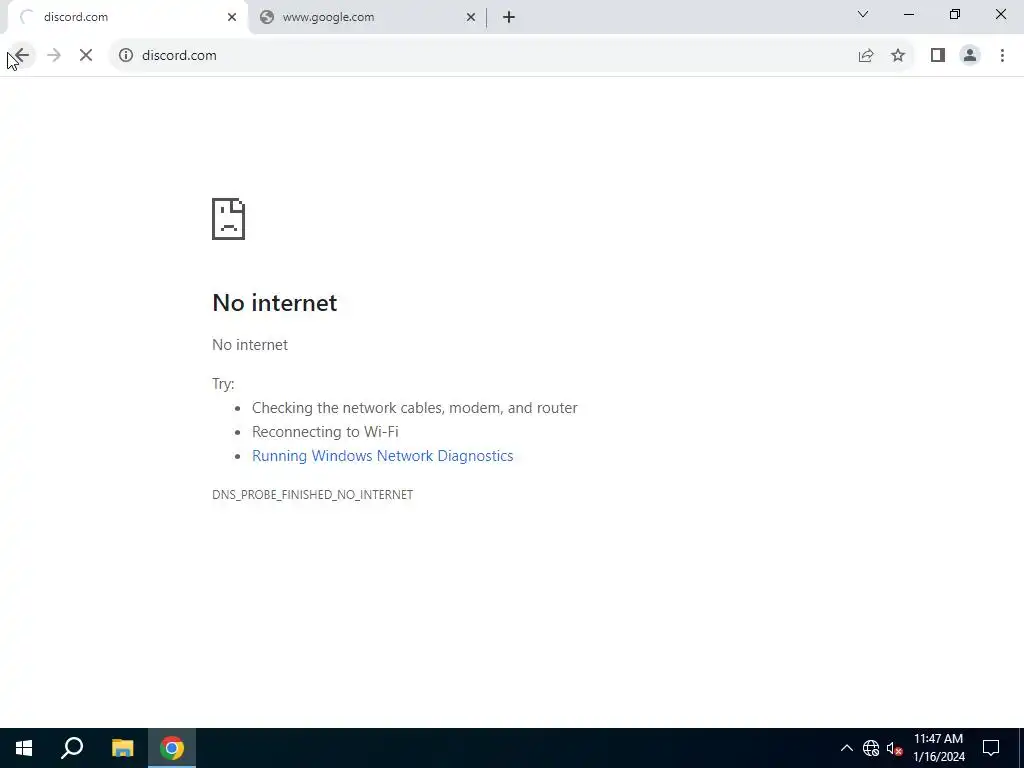The height and width of the screenshot is (768, 1024).
Task: Click 'Checking the network cables, modem, and router'
Action: (x=415, y=408)
